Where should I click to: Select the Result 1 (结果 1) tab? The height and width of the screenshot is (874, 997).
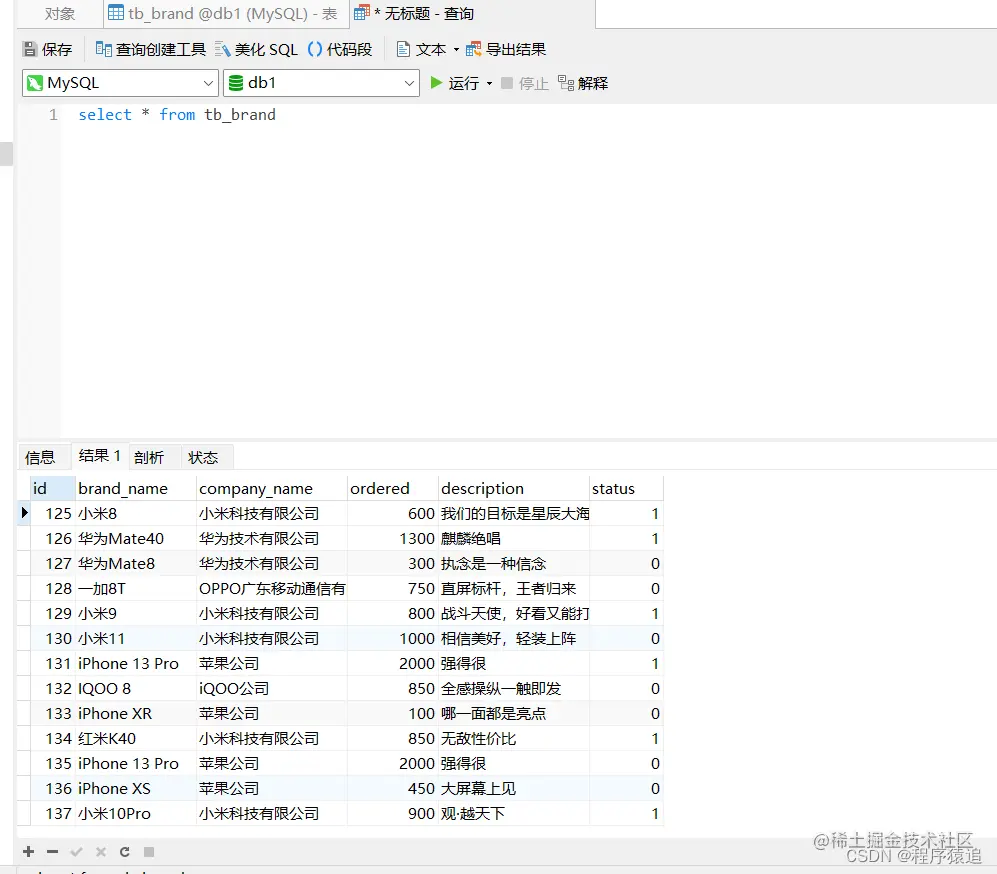click(100, 456)
